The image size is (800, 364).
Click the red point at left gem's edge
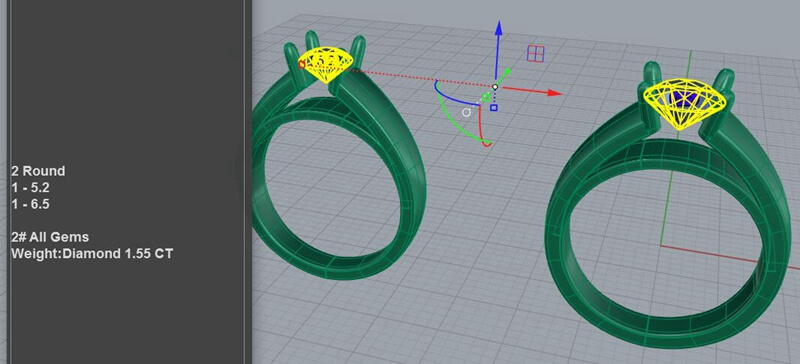coord(302,64)
